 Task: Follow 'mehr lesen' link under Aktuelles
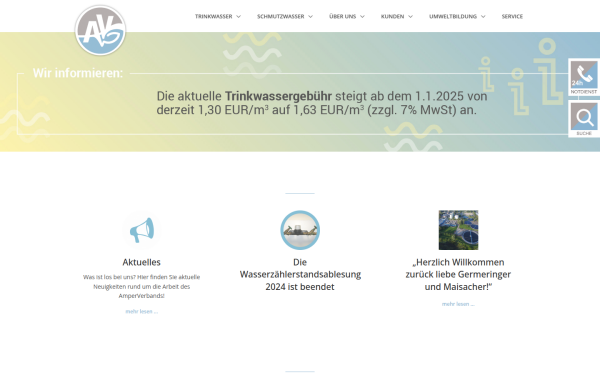coord(142,311)
